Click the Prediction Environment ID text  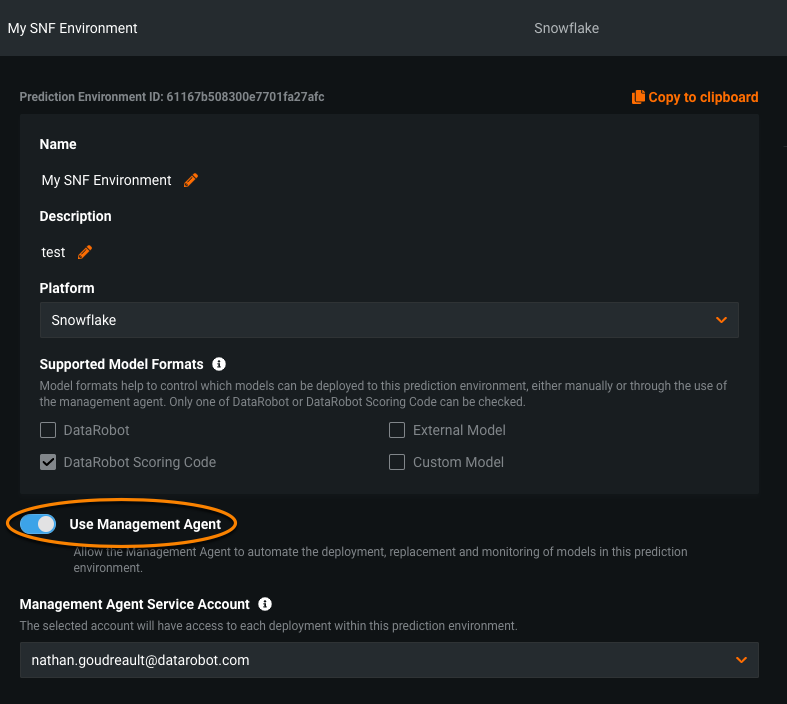click(x=172, y=97)
